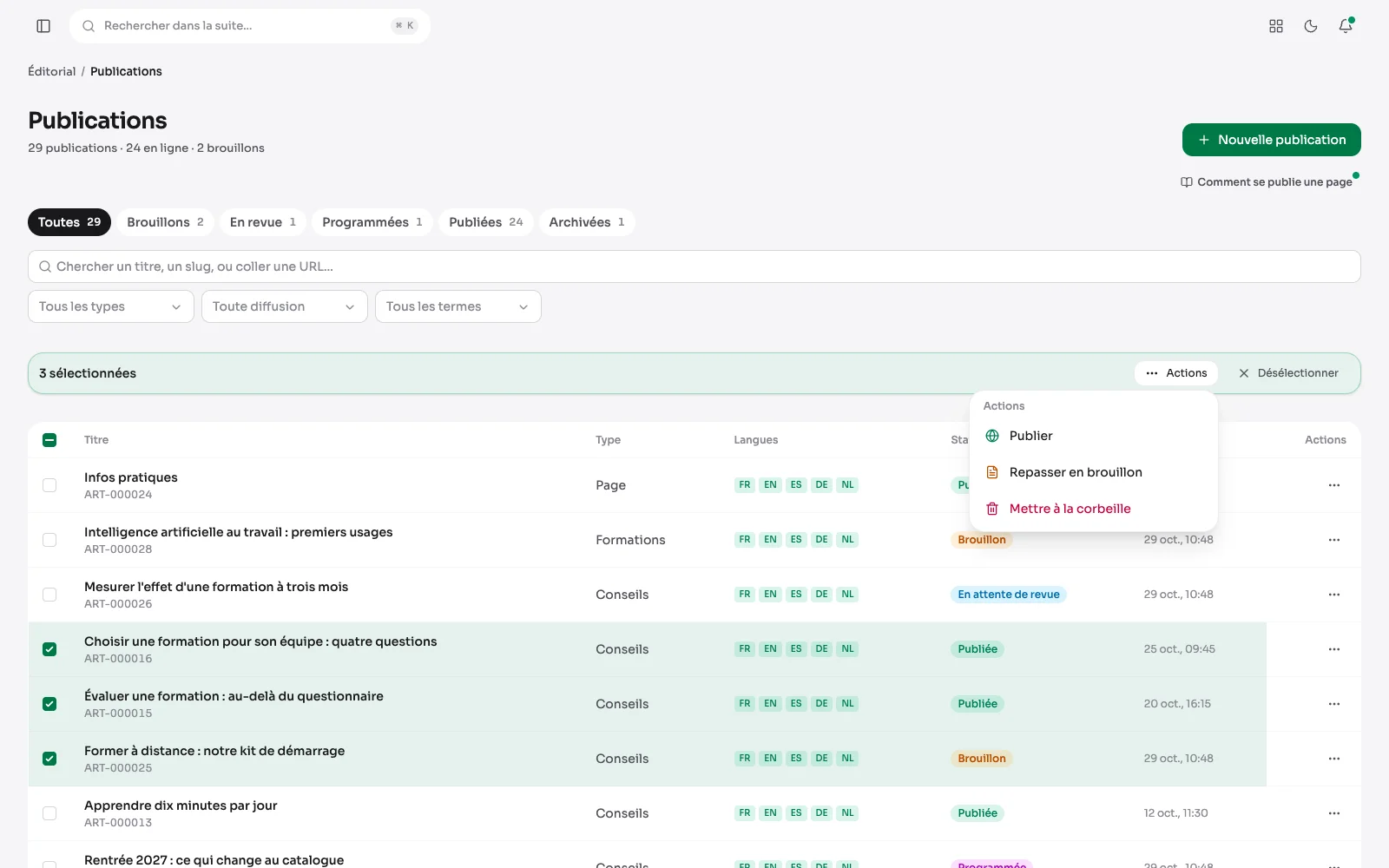Open row actions for Infos pratiques
Screen dimensions: 1389x868
pos(1334,485)
